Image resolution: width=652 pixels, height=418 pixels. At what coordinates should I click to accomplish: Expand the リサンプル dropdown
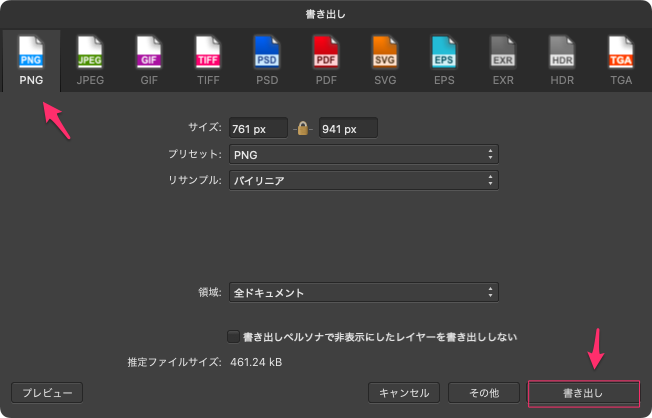click(x=363, y=181)
